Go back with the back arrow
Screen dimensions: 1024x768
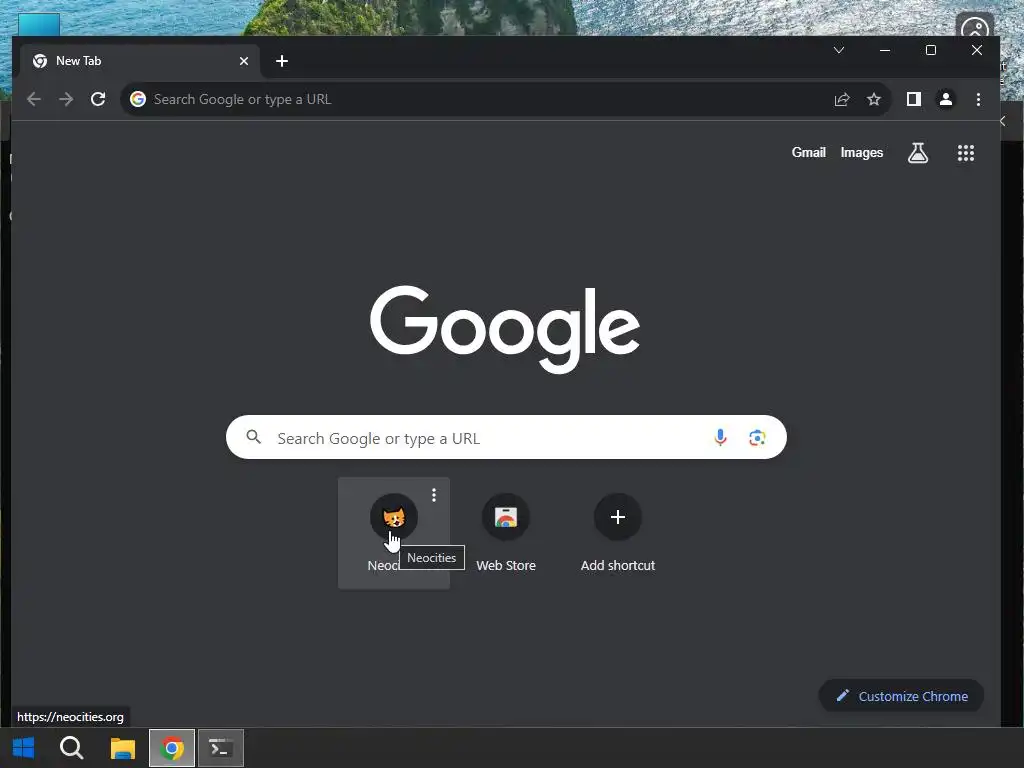coord(34,99)
